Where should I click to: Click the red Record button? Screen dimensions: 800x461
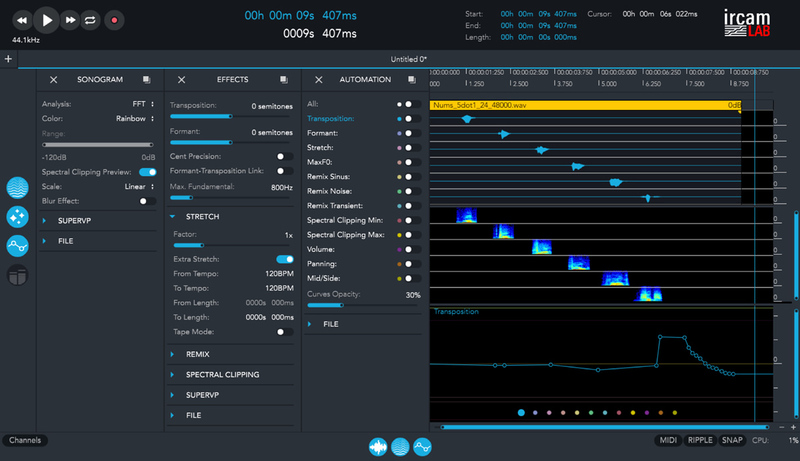(114, 19)
